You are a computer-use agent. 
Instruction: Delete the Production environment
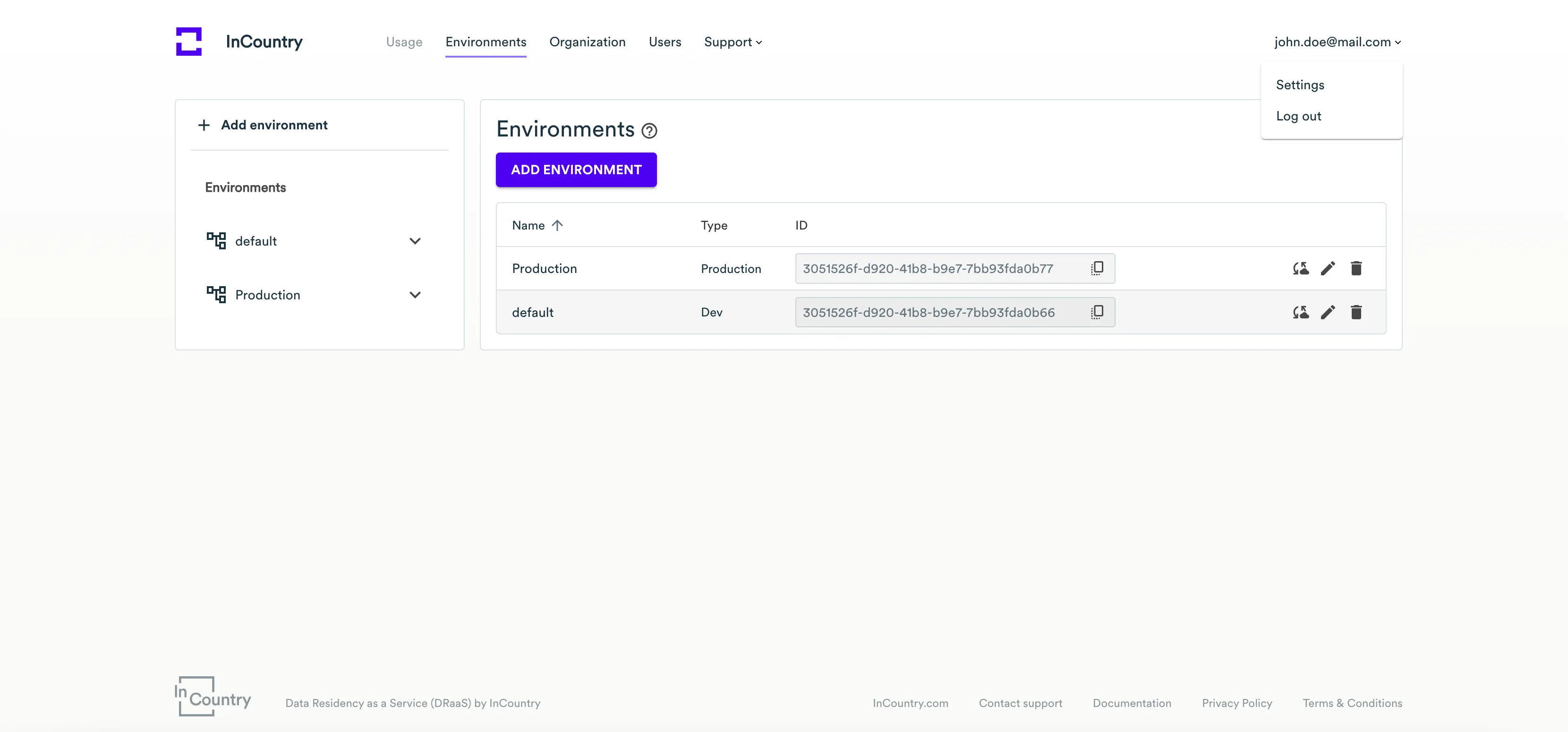point(1355,268)
